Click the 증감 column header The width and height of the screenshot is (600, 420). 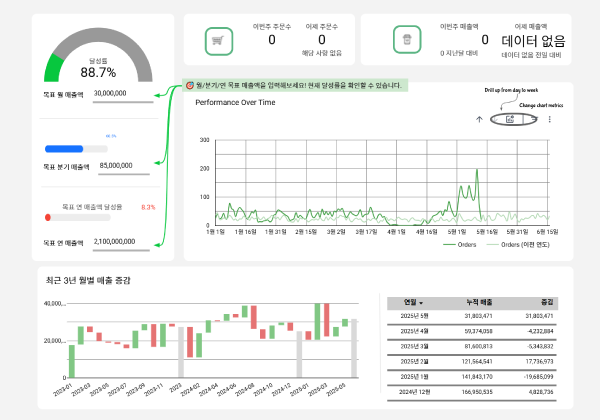[546, 302]
